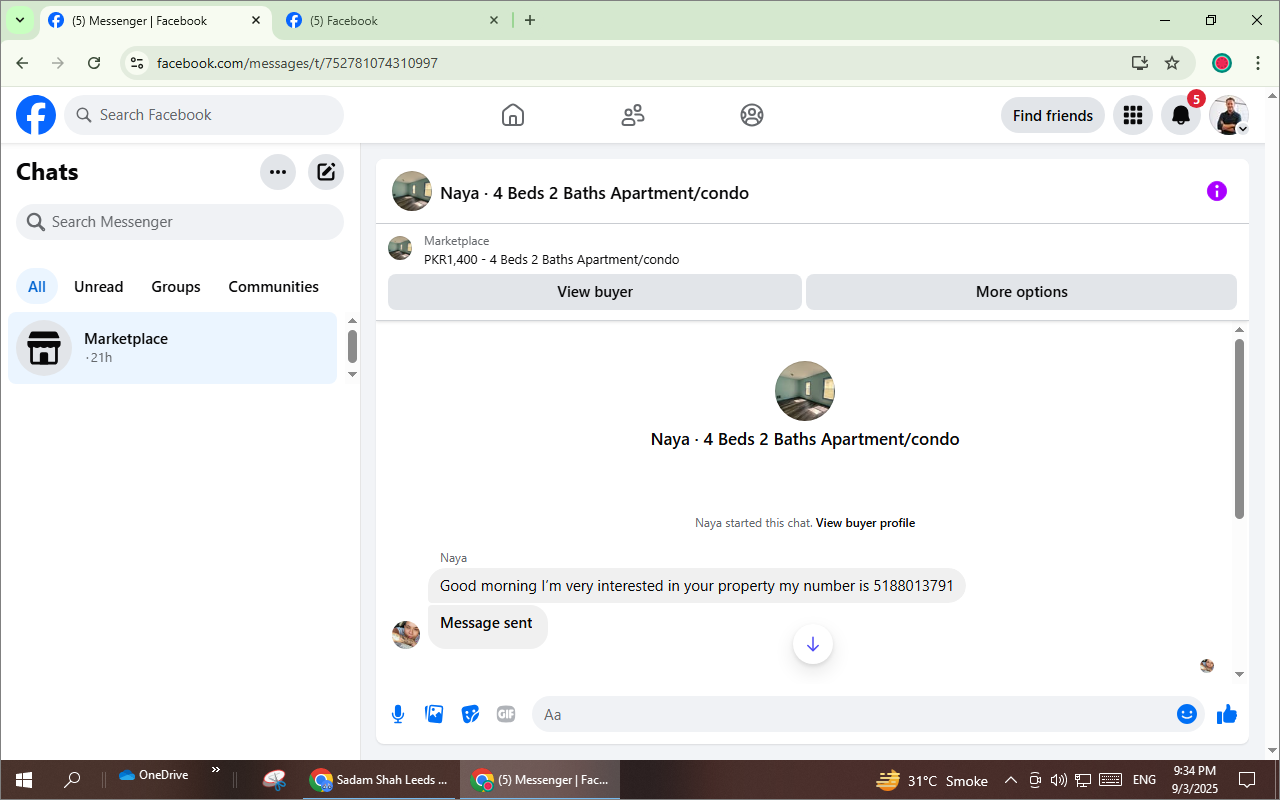Screen dimensions: 1280x800
Task: Open the emoji picker in message box
Action: tap(1187, 714)
